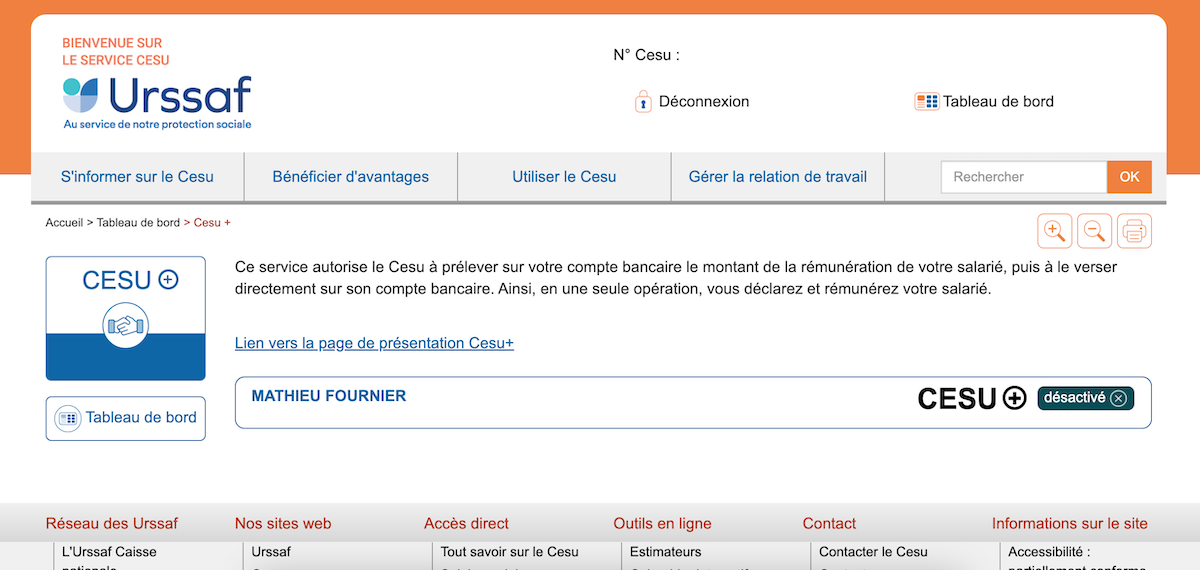
Task: Select Tableau de bord in the breadcrumb
Action: point(138,222)
